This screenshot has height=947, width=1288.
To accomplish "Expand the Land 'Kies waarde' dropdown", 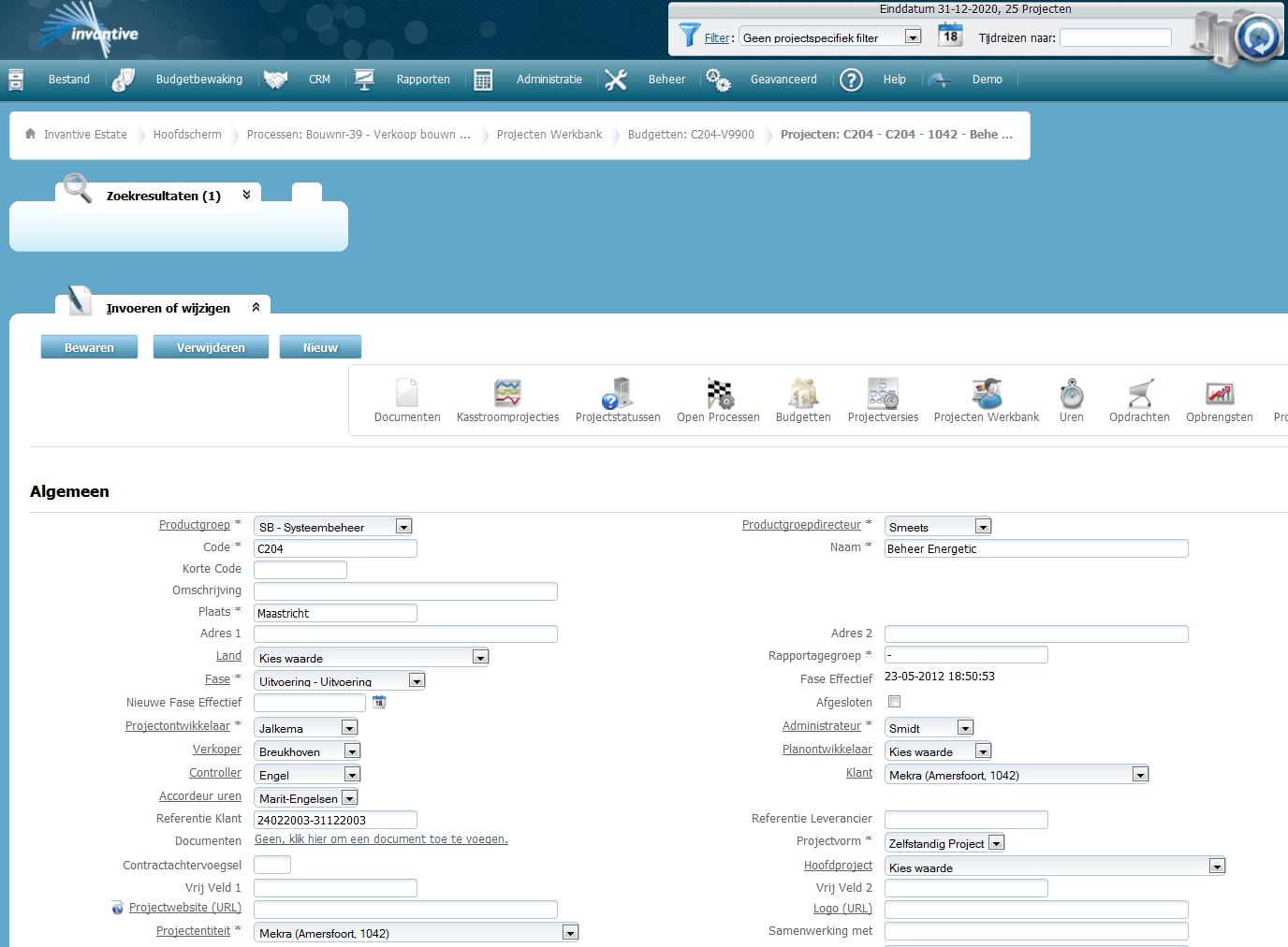I will (x=480, y=657).
